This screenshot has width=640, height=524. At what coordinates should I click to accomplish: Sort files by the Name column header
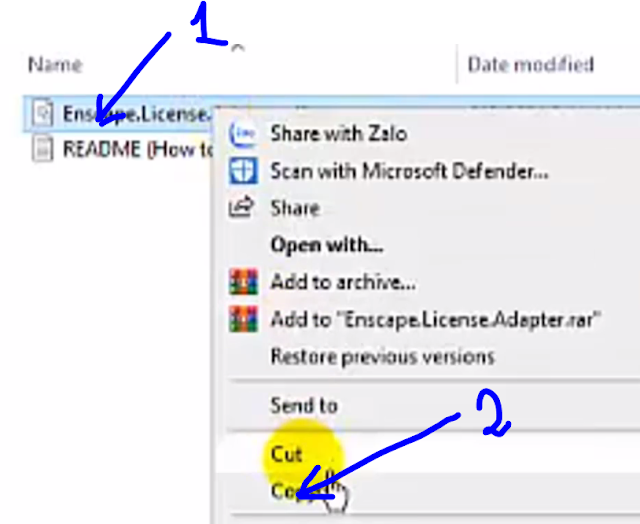click(x=56, y=64)
